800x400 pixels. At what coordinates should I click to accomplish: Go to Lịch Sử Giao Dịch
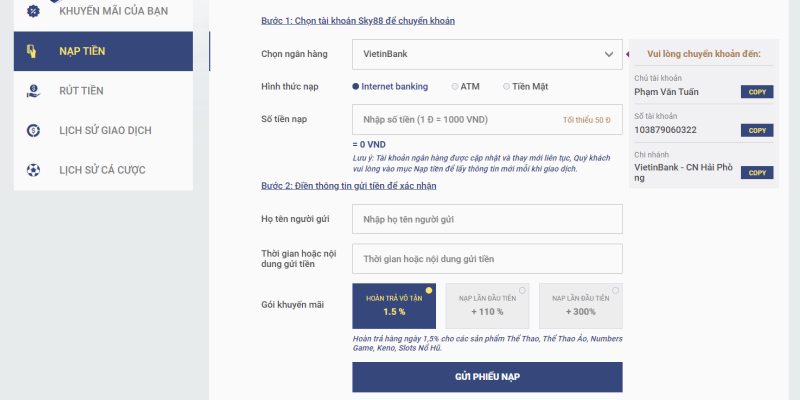(105, 130)
